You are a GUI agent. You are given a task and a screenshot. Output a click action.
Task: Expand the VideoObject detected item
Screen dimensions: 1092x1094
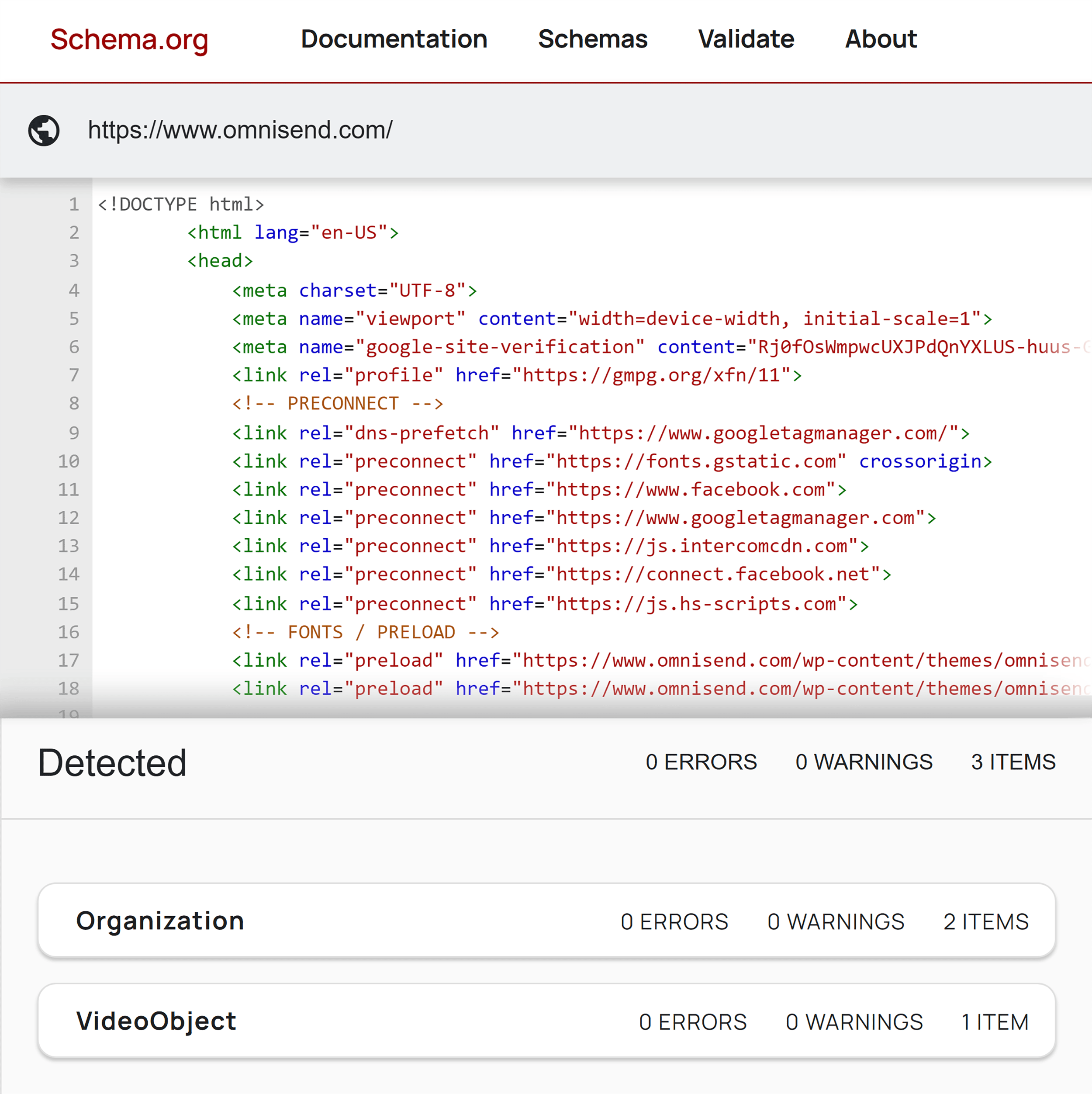coord(157,1021)
